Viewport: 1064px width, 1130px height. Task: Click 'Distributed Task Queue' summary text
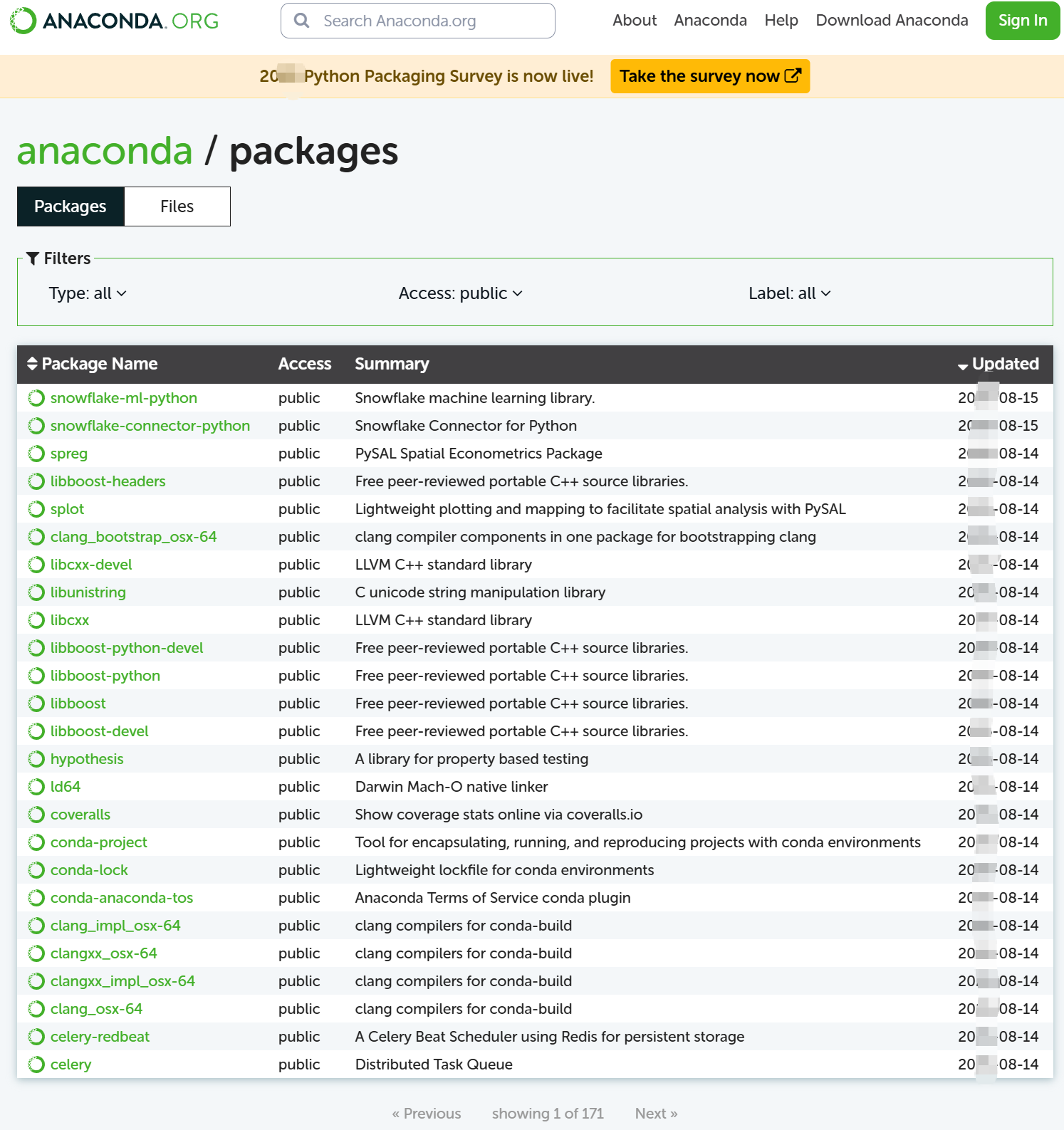tap(434, 1064)
